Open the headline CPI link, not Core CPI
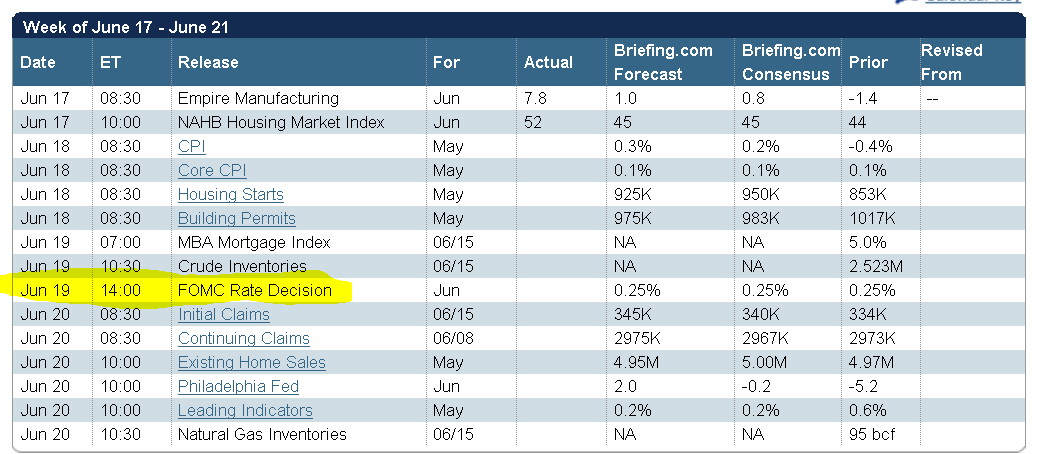The height and width of the screenshot is (454, 1038). tap(191, 146)
